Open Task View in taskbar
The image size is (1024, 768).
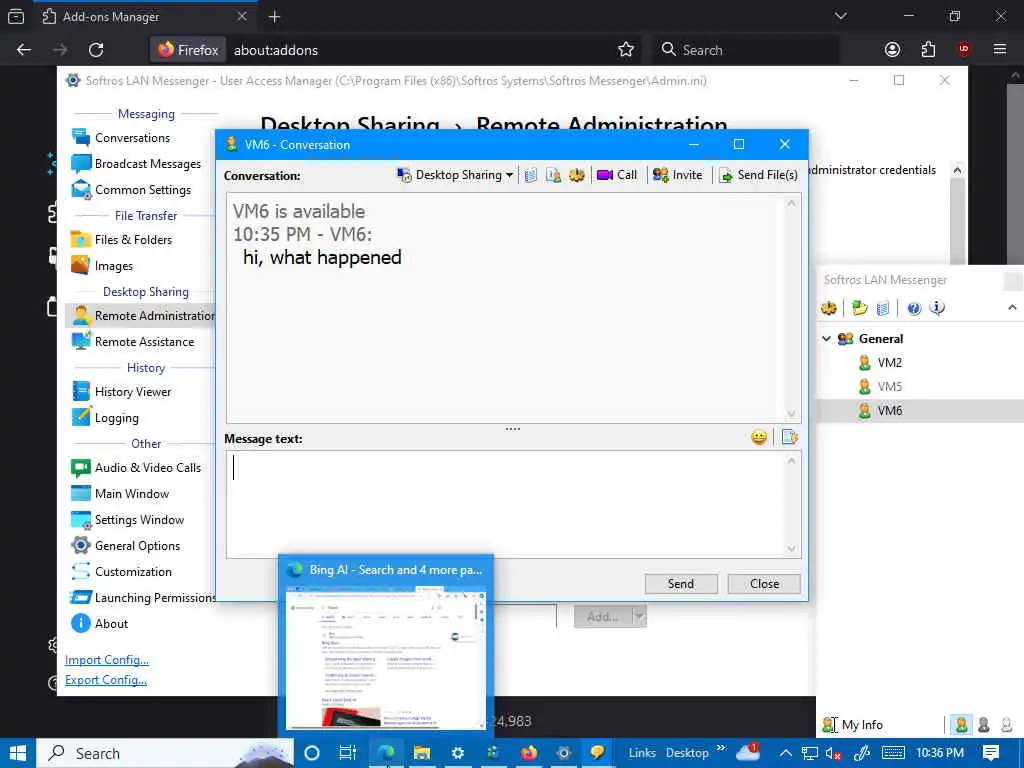point(347,753)
